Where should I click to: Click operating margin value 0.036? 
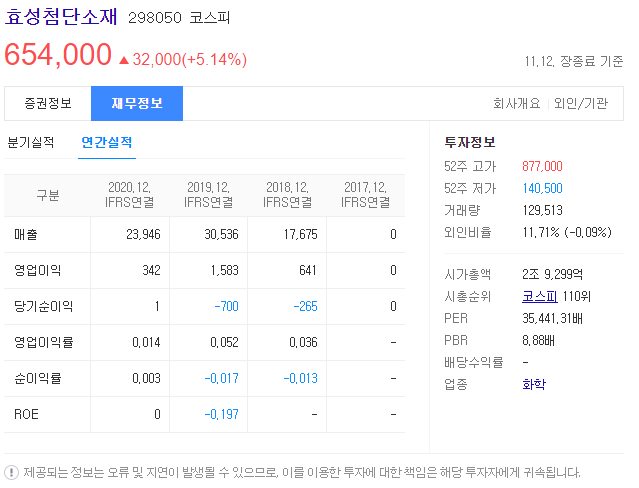pos(304,342)
